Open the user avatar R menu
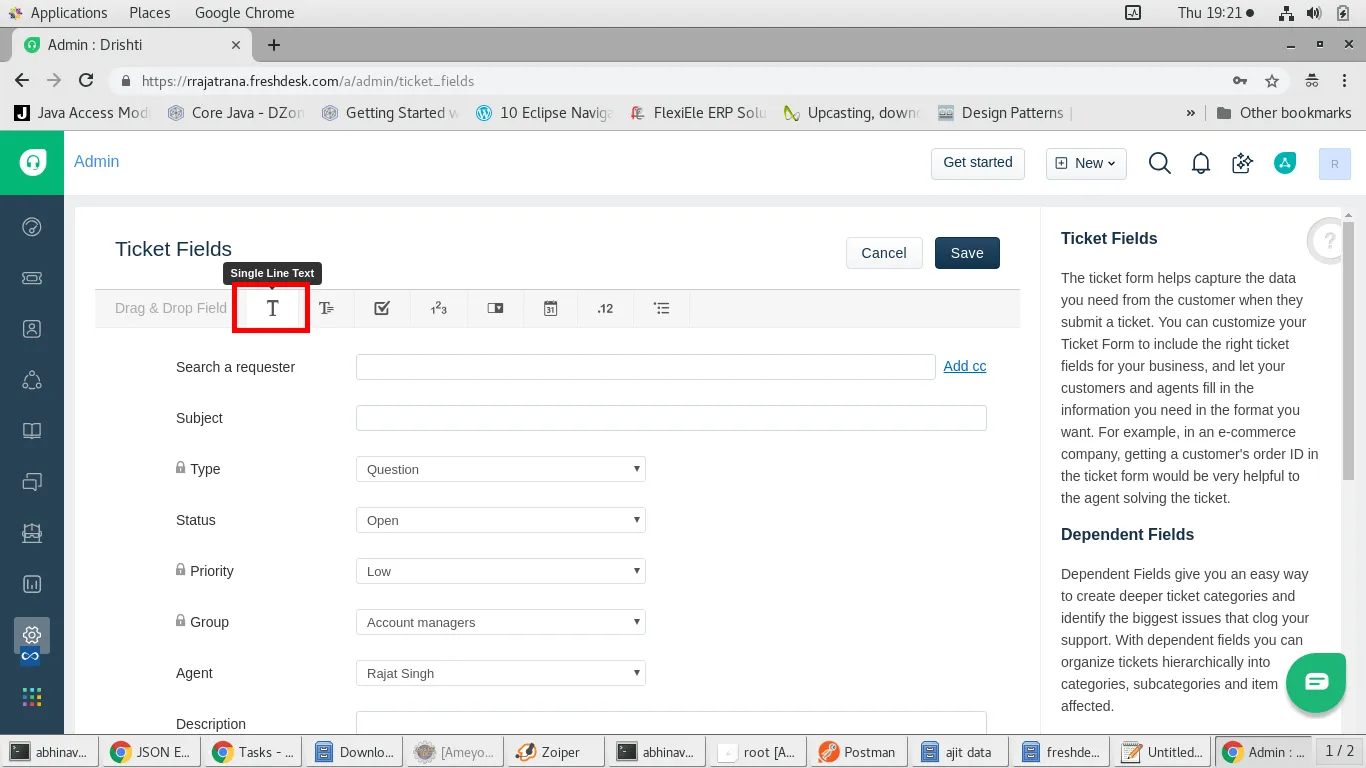The image size is (1366, 768). (1335, 164)
